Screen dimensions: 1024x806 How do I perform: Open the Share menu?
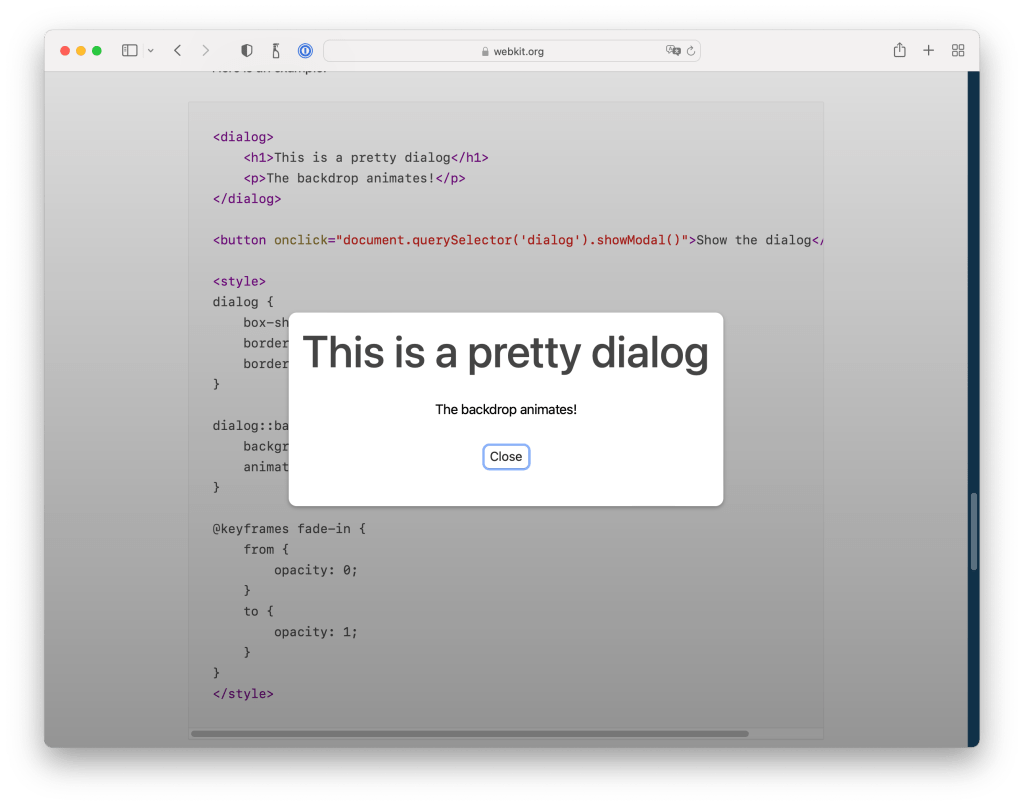[x=899, y=50]
